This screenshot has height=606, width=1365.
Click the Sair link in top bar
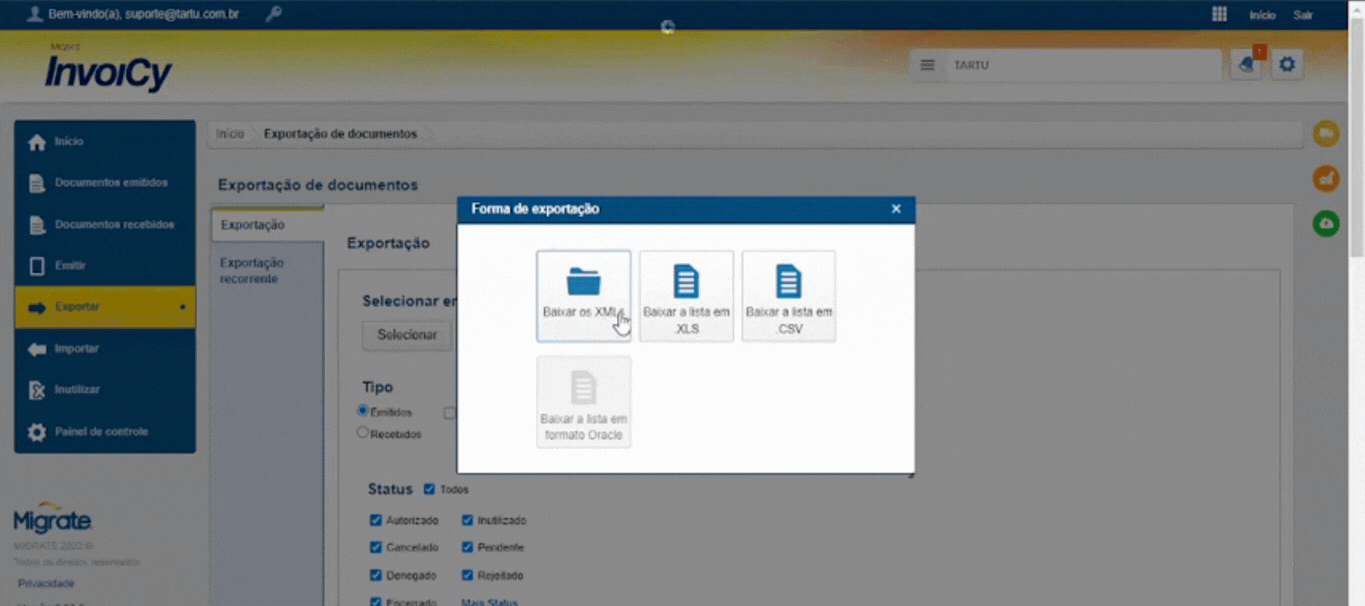1303,15
